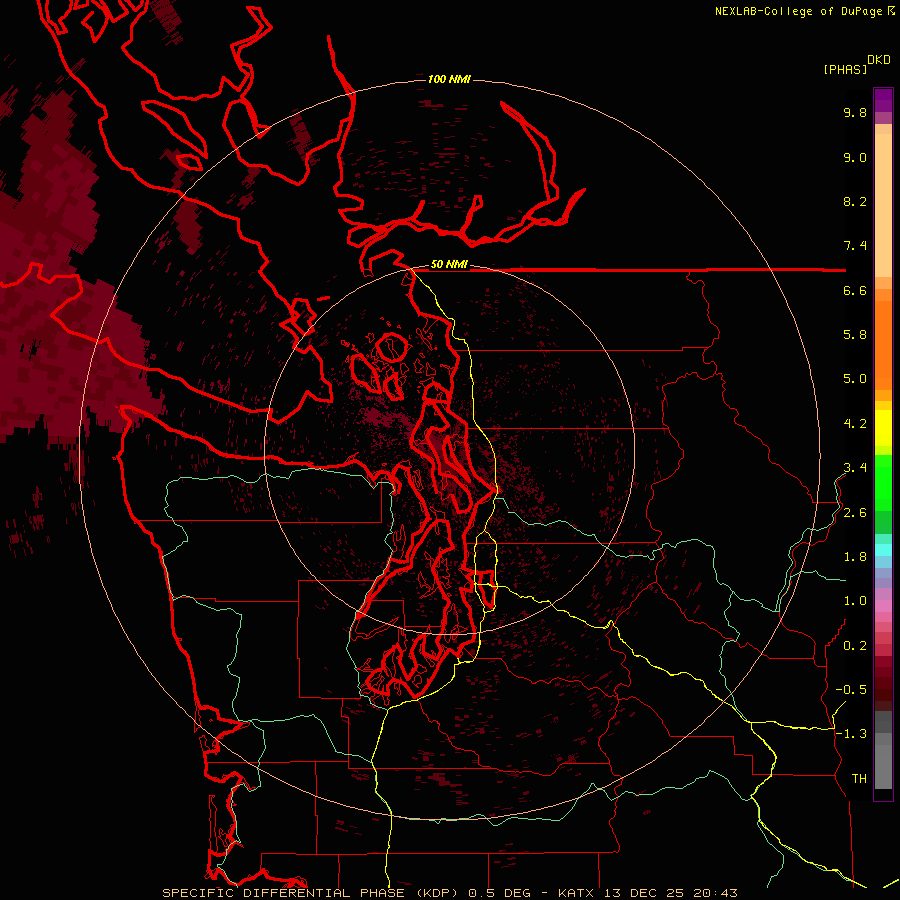The height and width of the screenshot is (900, 900).
Task: Click the 100 NMI range ring label
Action: tap(449, 79)
